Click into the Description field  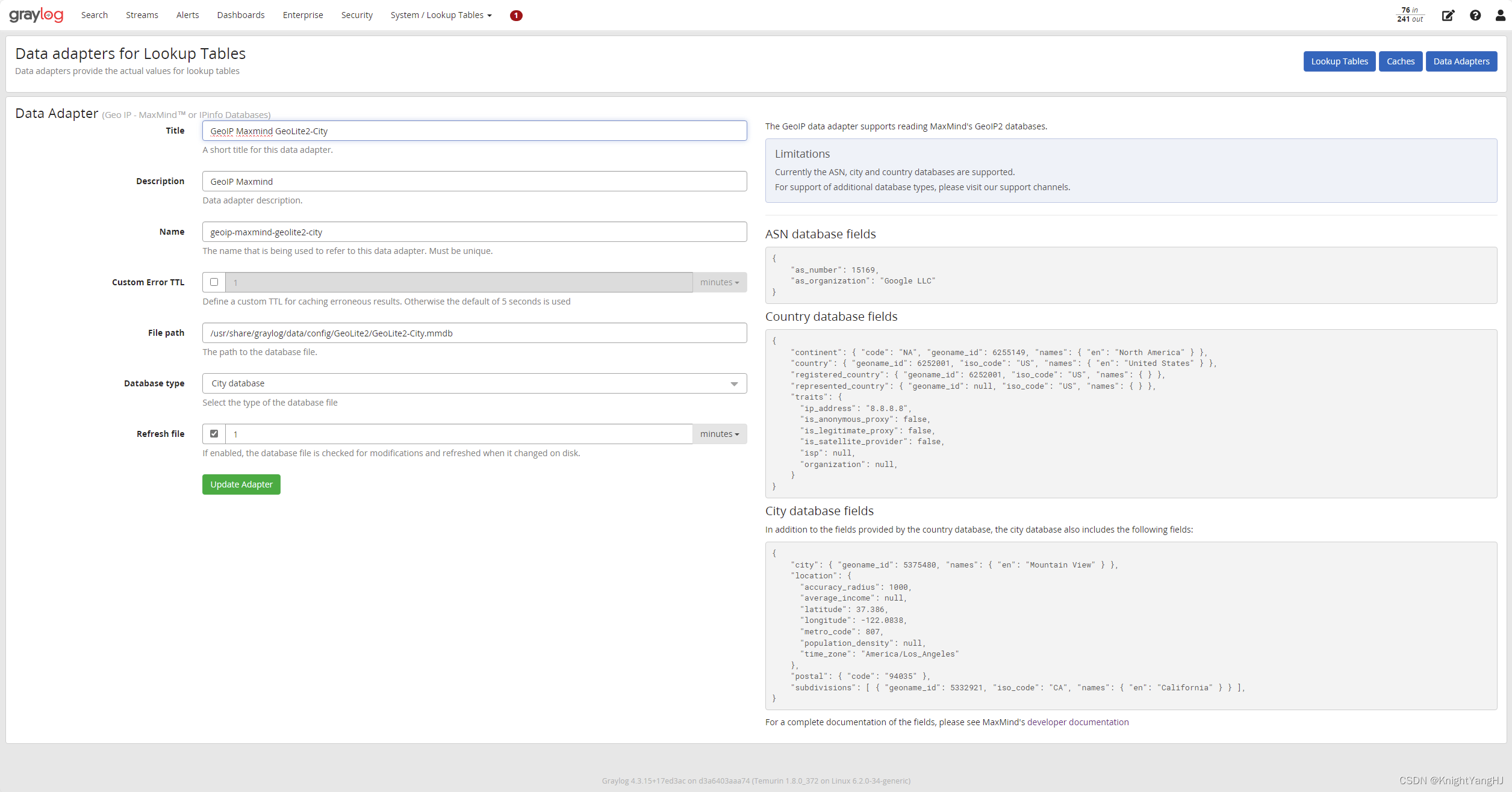coord(474,181)
